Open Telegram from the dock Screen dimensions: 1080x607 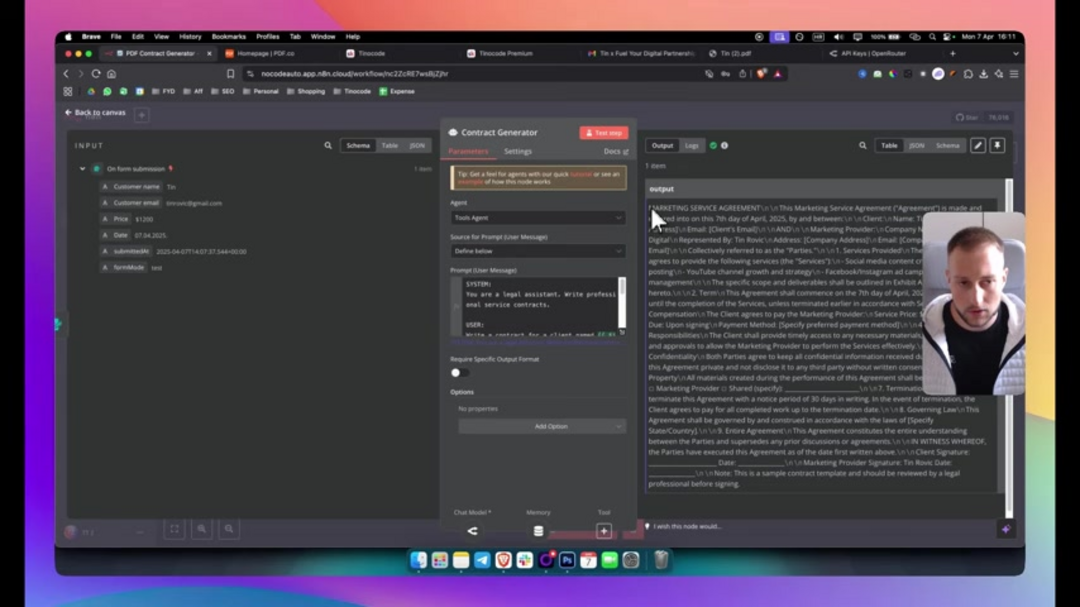(482, 561)
